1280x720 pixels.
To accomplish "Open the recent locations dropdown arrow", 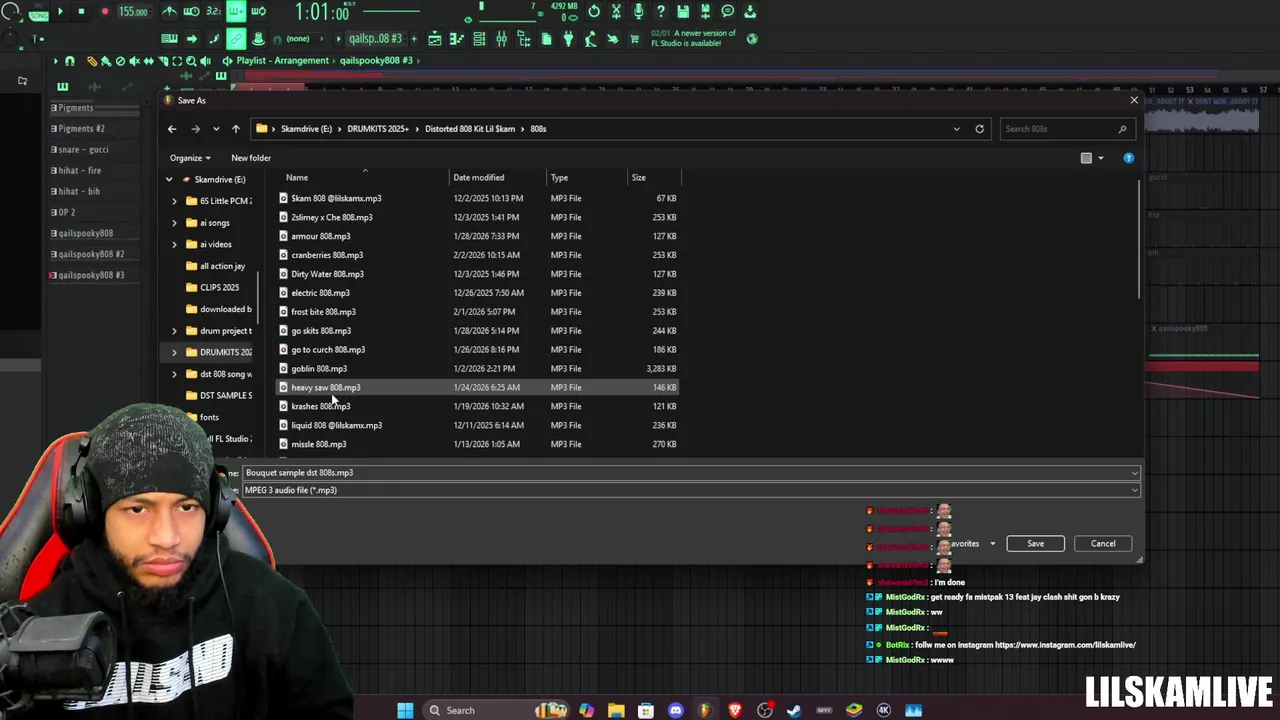I will click(216, 129).
